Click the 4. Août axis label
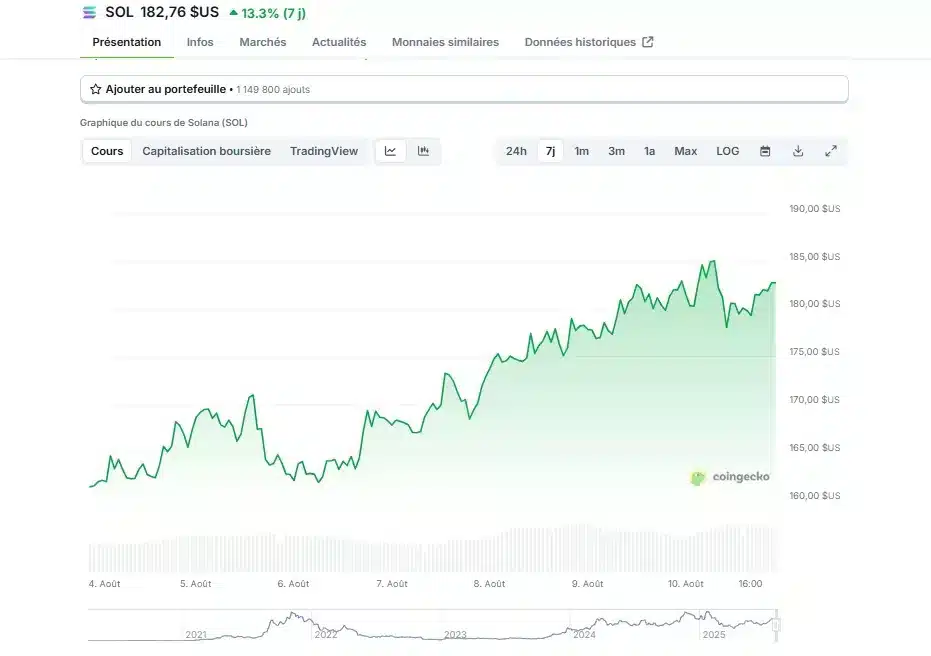The width and height of the screenshot is (931, 656). pyautogui.click(x=104, y=584)
